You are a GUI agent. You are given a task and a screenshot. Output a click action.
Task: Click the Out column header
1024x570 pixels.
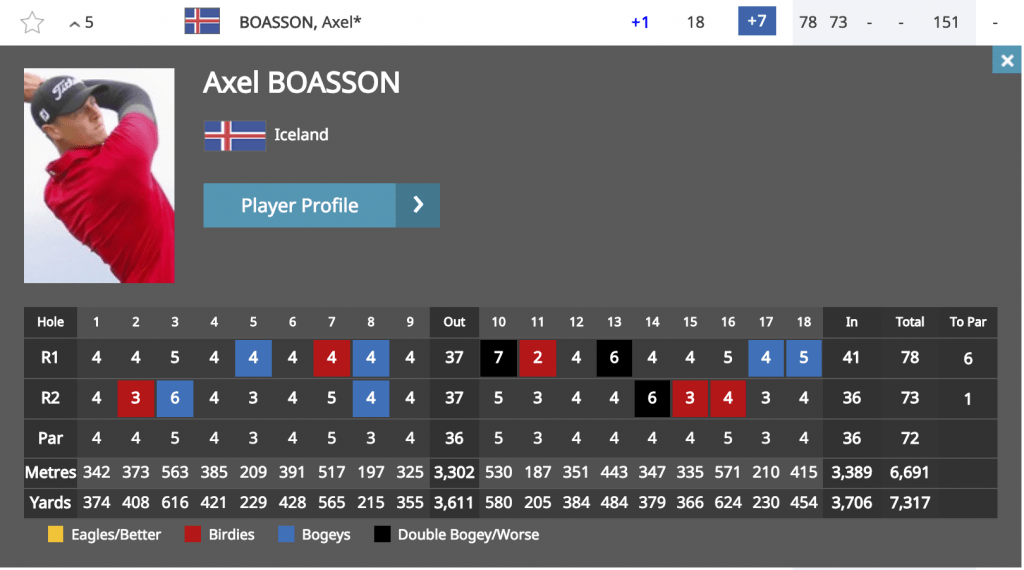tap(454, 322)
